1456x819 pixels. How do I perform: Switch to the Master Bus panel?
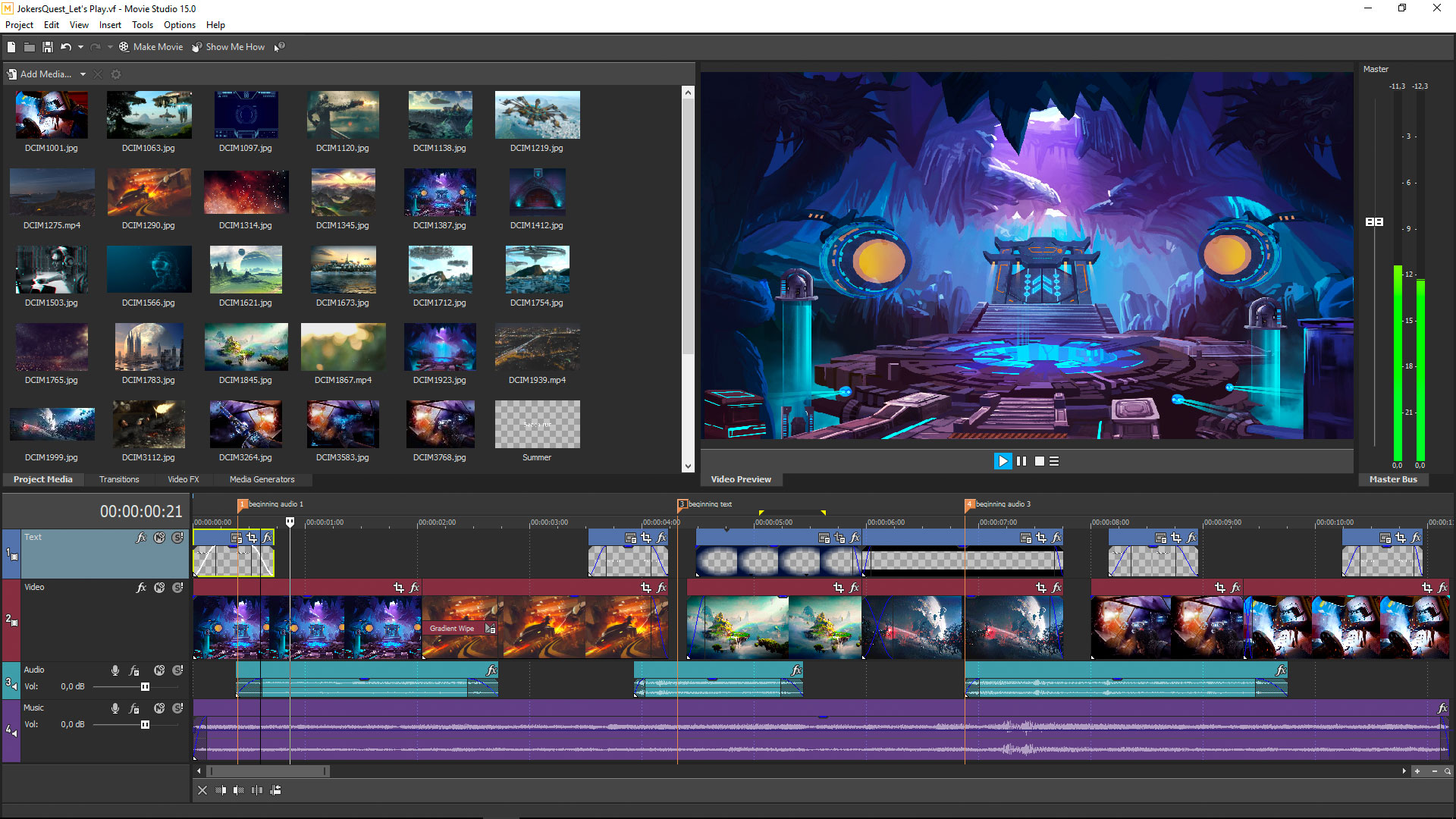[x=1393, y=479]
